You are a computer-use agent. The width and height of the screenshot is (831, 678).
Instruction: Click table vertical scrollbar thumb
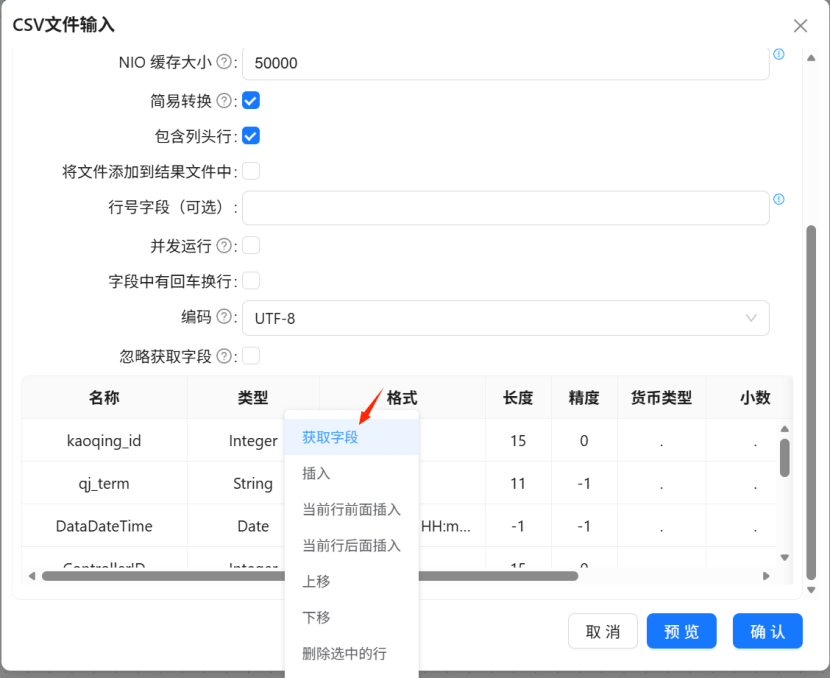pyautogui.click(x=785, y=457)
